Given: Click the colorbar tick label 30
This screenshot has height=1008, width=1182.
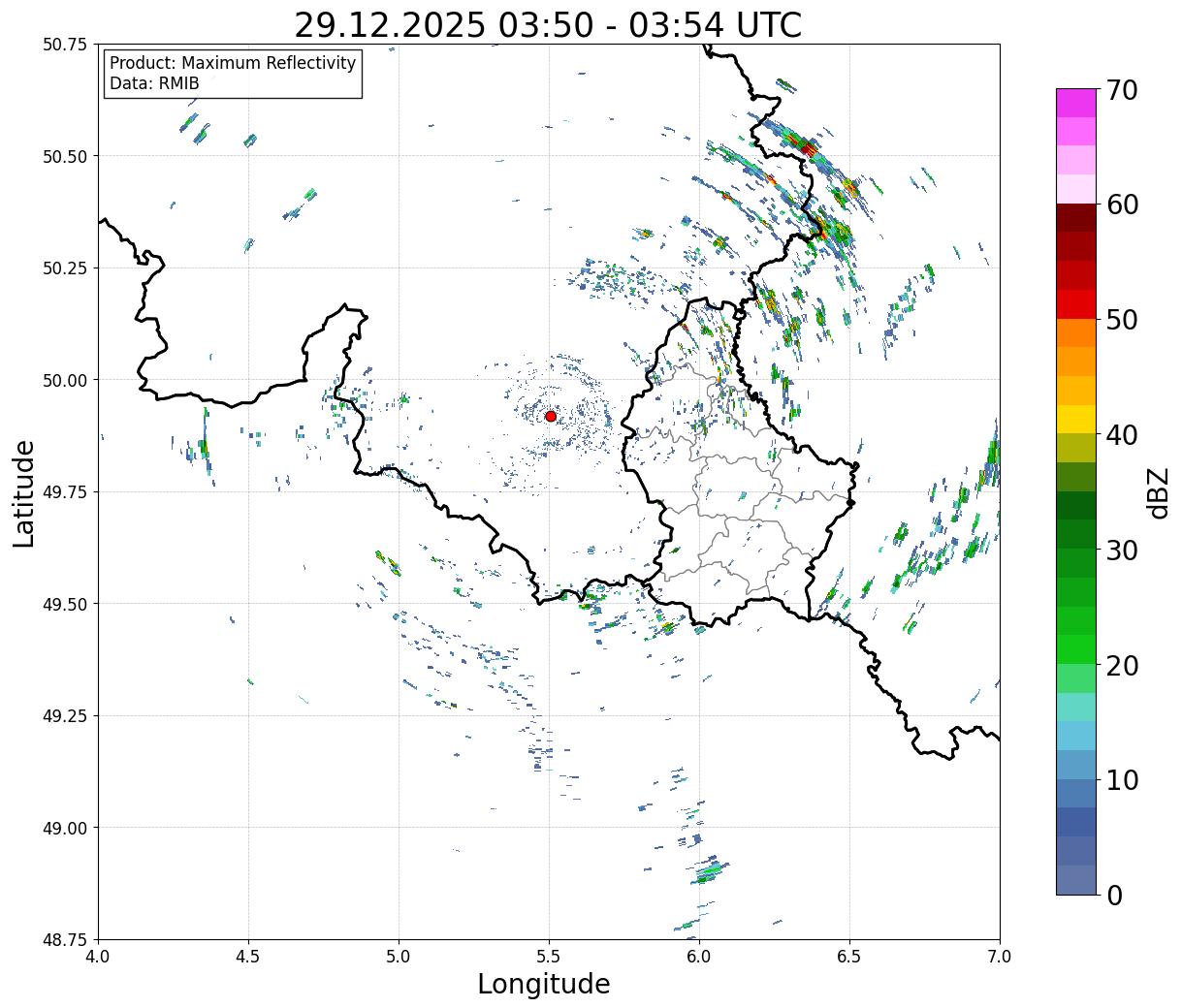Looking at the screenshot, I should (x=1123, y=551).
